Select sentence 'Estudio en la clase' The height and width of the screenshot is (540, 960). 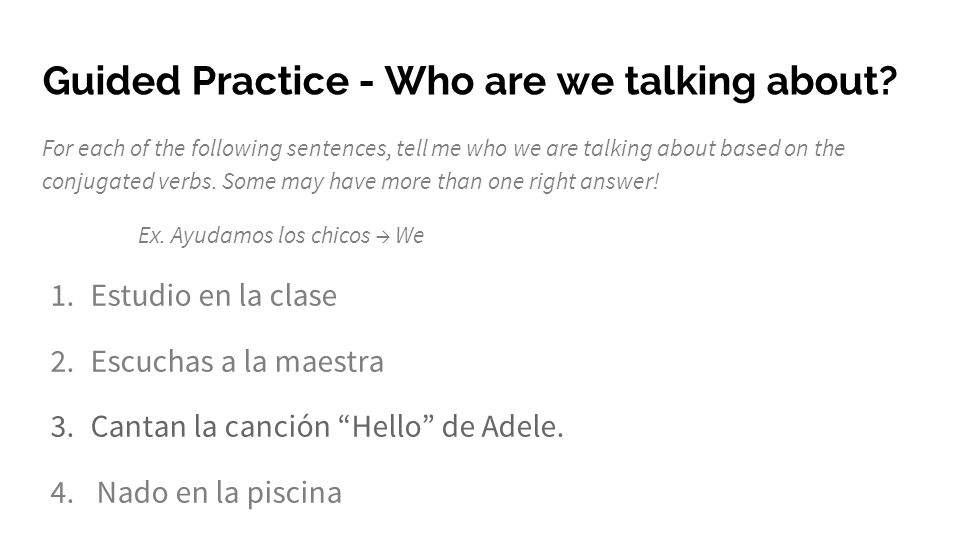[x=214, y=296]
